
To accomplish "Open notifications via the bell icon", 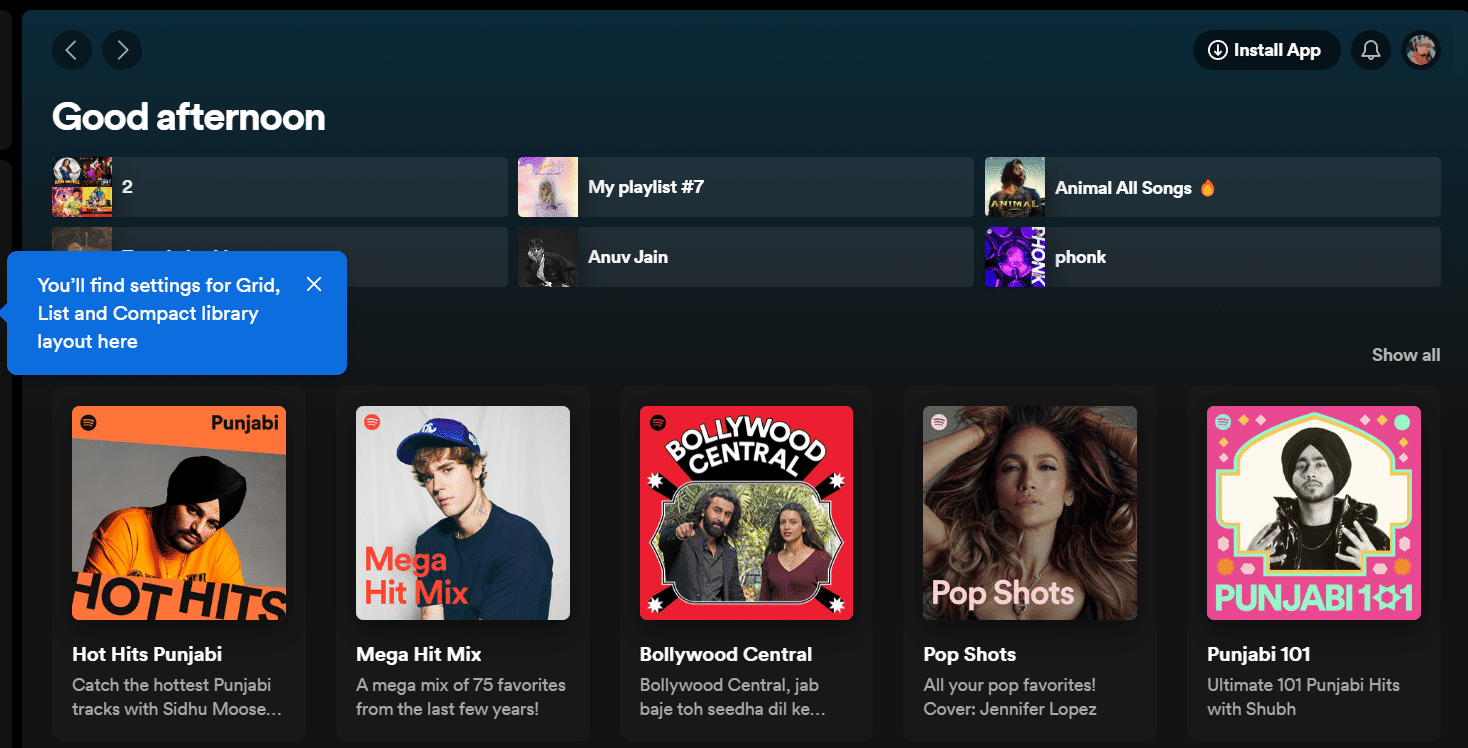I will click(1371, 50).
